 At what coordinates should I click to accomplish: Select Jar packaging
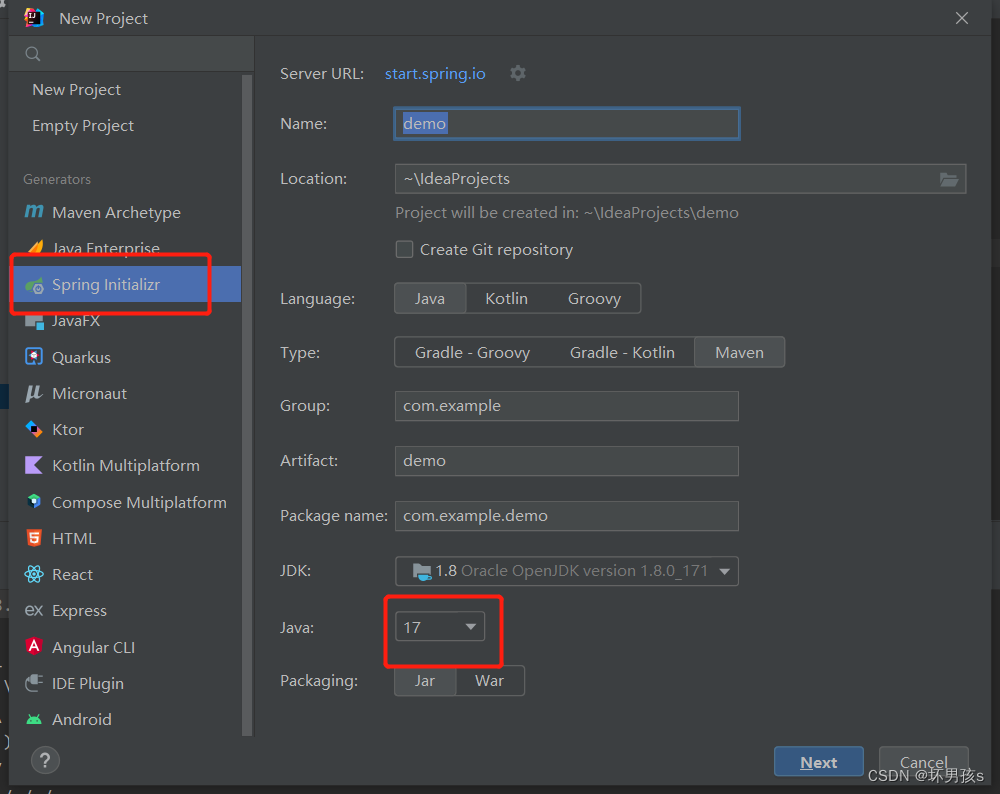[x=425, y=681]
